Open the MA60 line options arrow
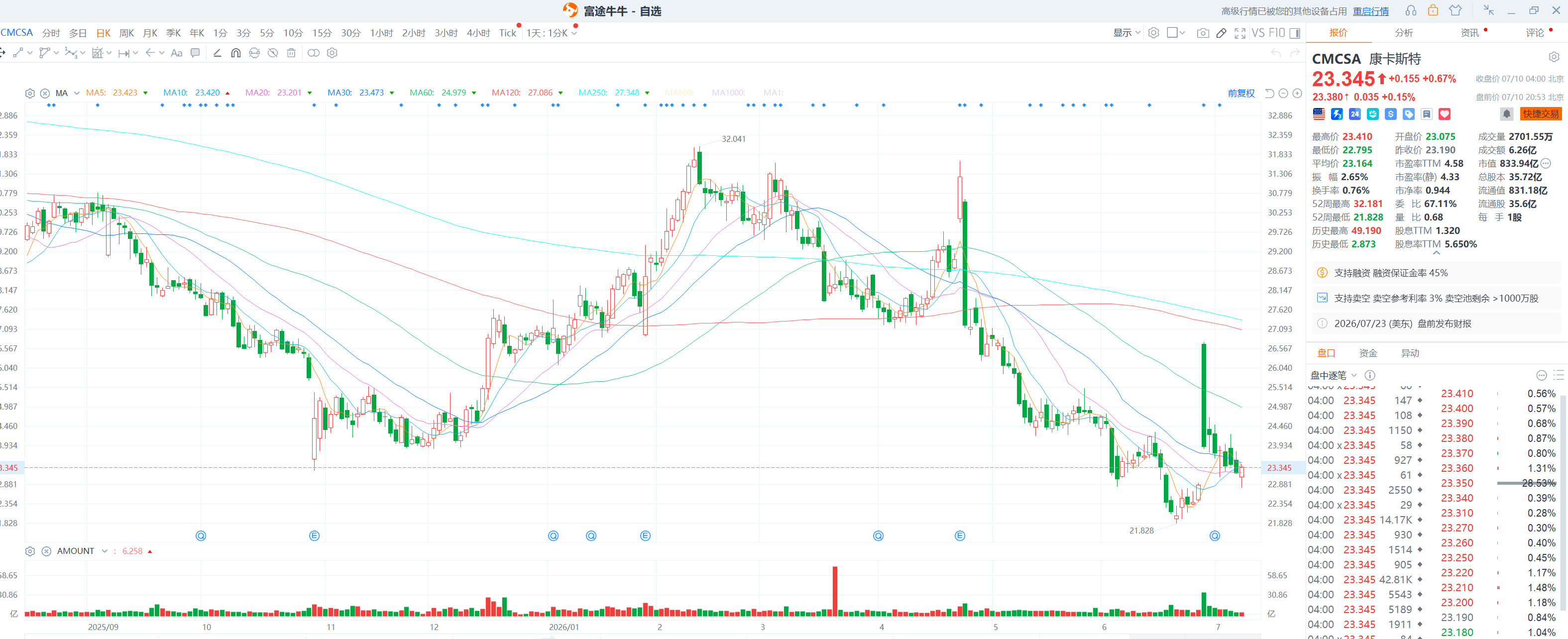The image size is (1568, 639). (473, 93)
